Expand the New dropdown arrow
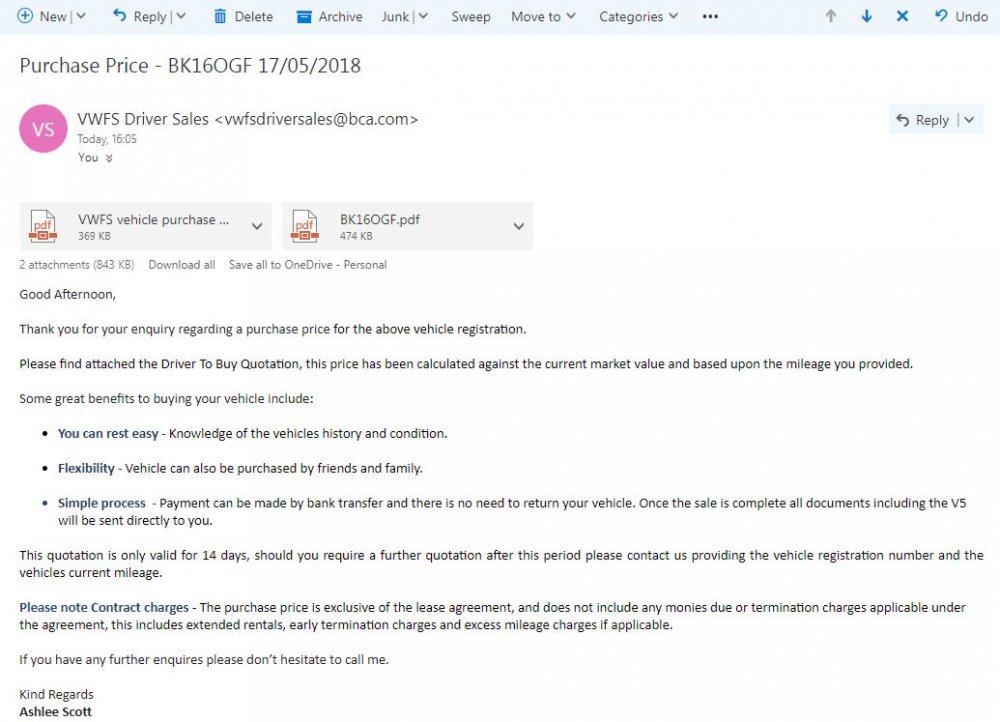Image resolution: width=1000 pixels, height=722 pixels. tap(81, 16)
